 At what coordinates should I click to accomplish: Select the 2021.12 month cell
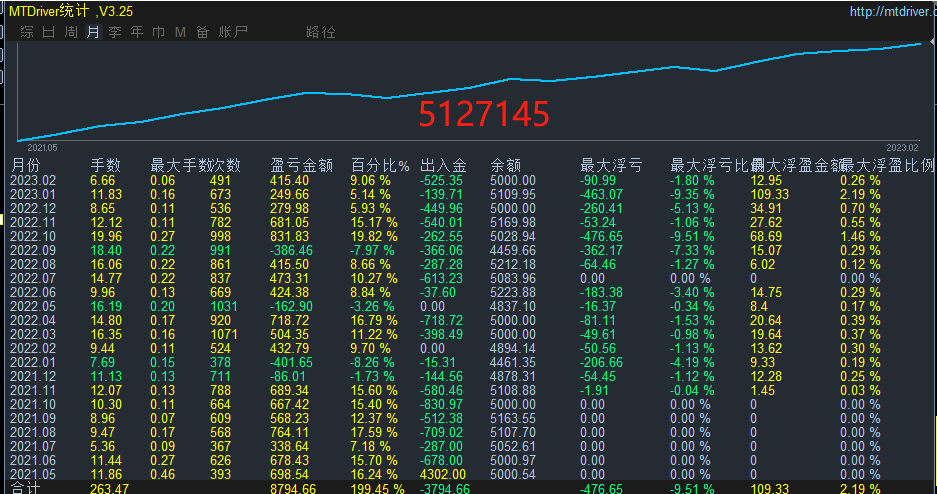pyautogui.click(x=33, y=376)
